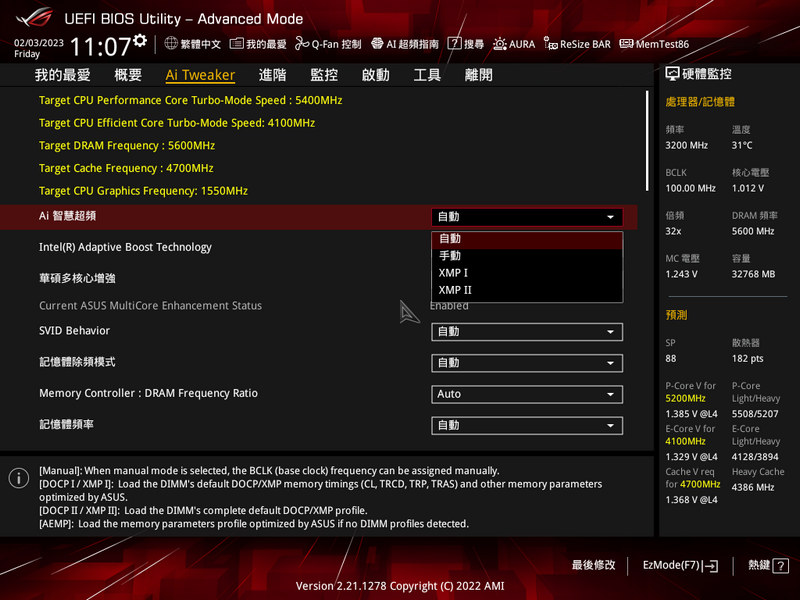Click the 搜尋 question mark icon
This screenshot has width=800, height=600.
[x=454, y=43]
